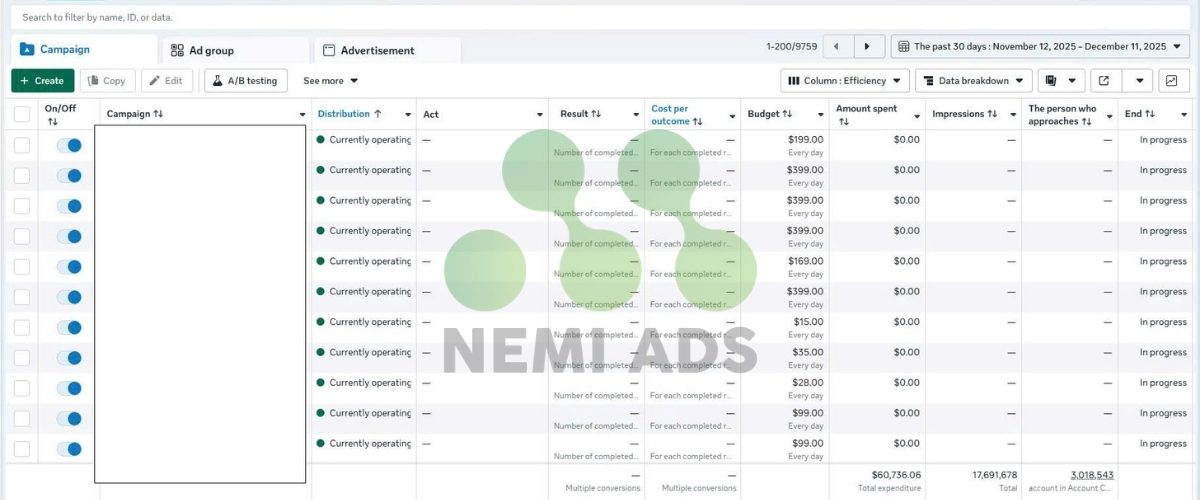This screenshot has width=1200, height=500.
Task: Expand the export options arrow dropdown
Action: 1137,81
